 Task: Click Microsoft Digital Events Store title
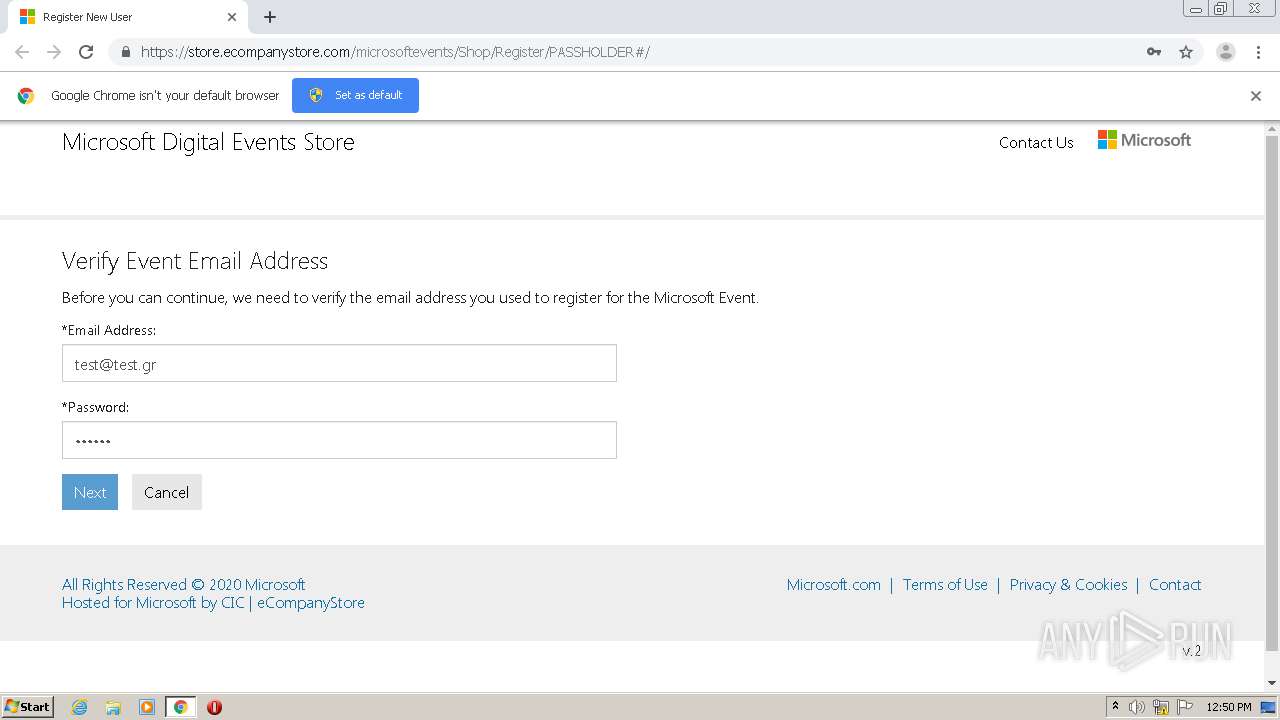(208, 142)
